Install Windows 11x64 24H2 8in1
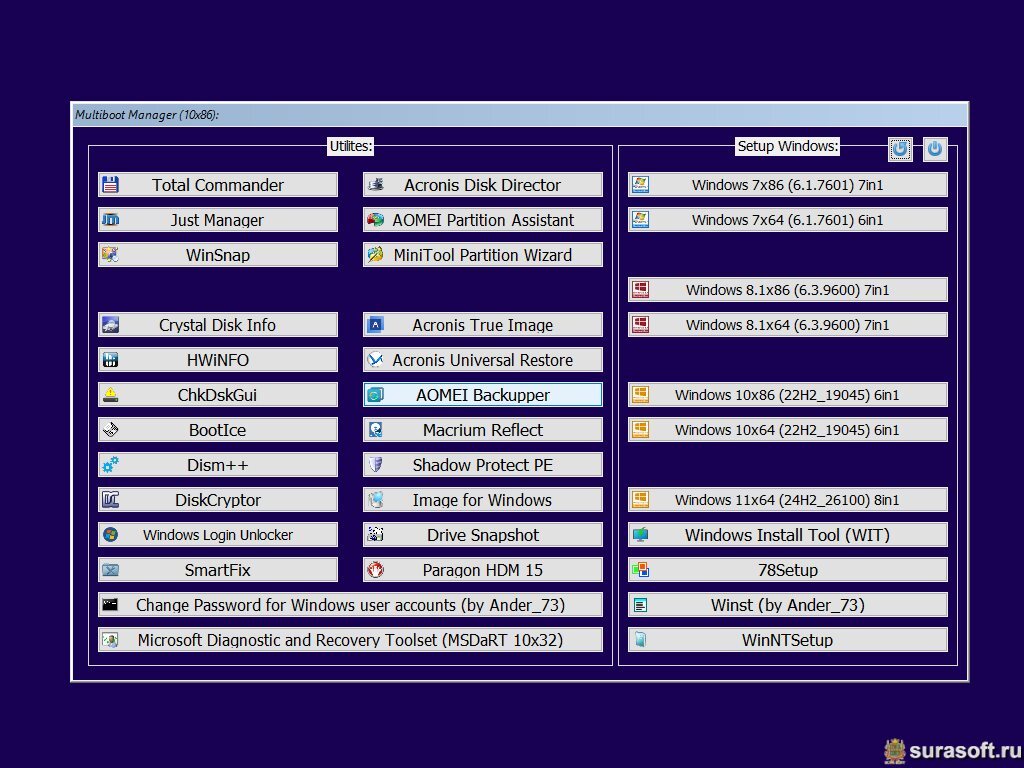The height and width of the screenshot is (768, 1024). pyautogui.click(x=788, y=500)
